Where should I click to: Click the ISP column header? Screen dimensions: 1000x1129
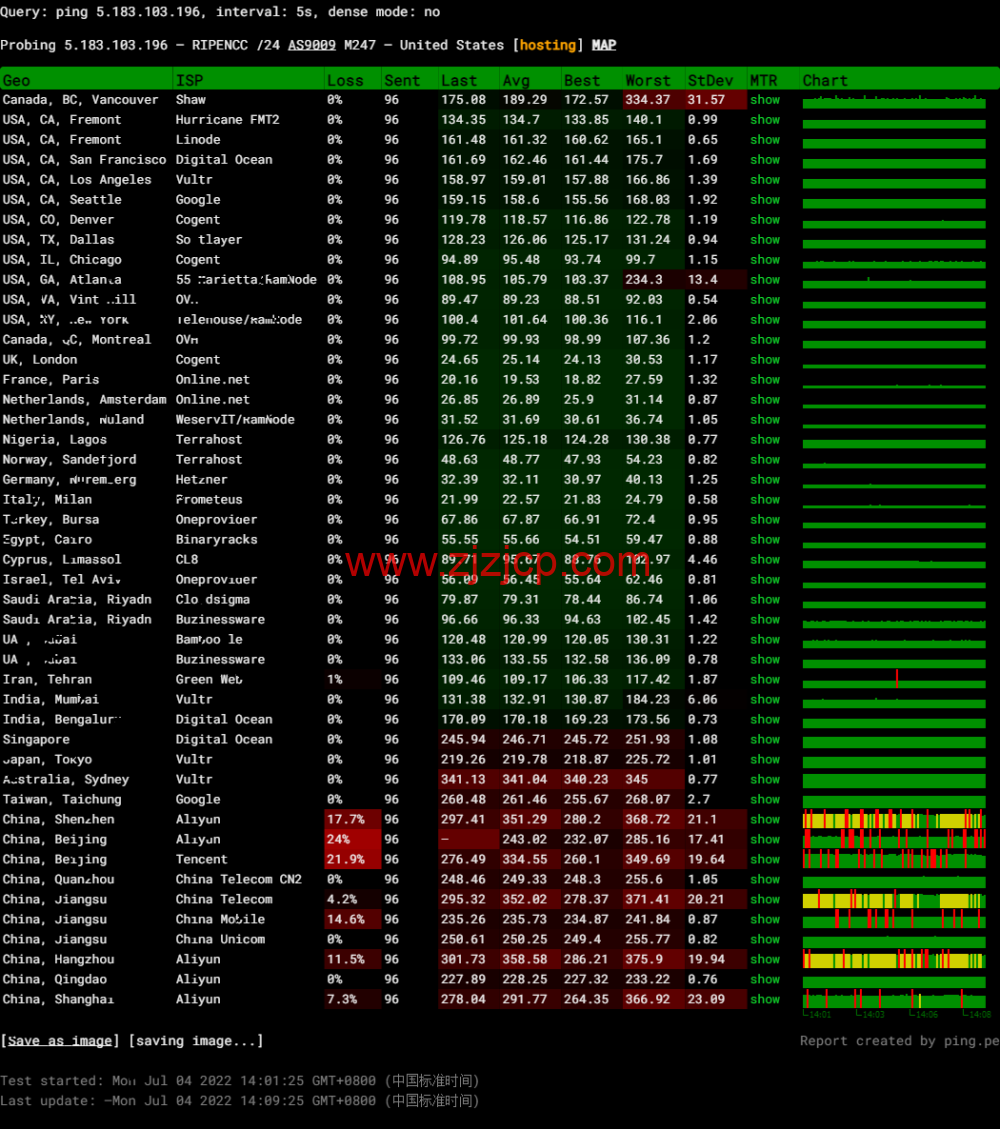tap(189, 80)
